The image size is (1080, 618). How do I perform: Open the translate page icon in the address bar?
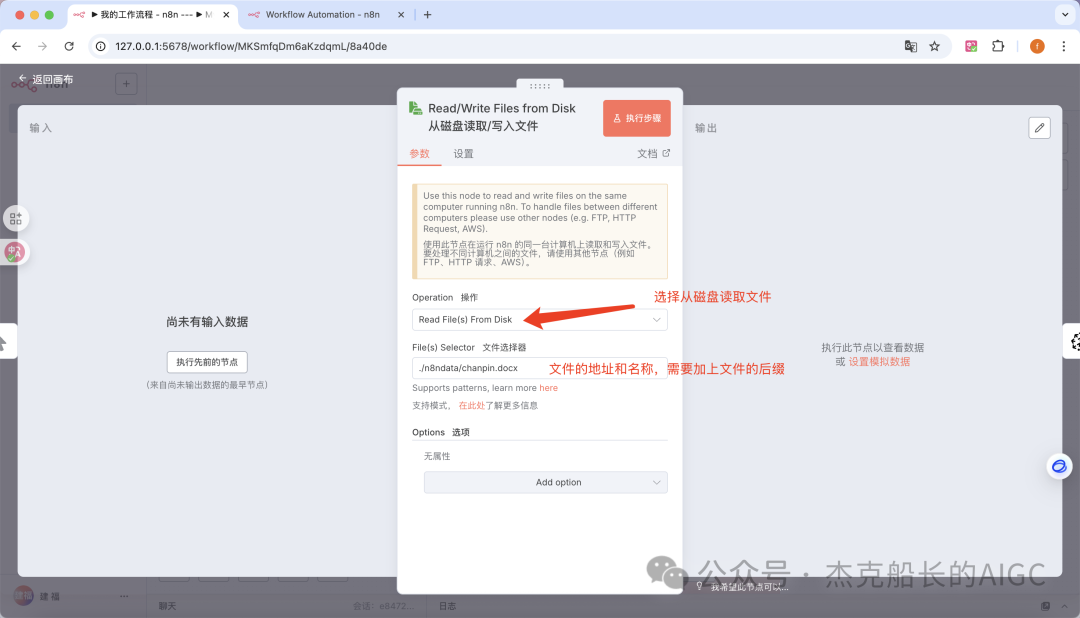911,46
